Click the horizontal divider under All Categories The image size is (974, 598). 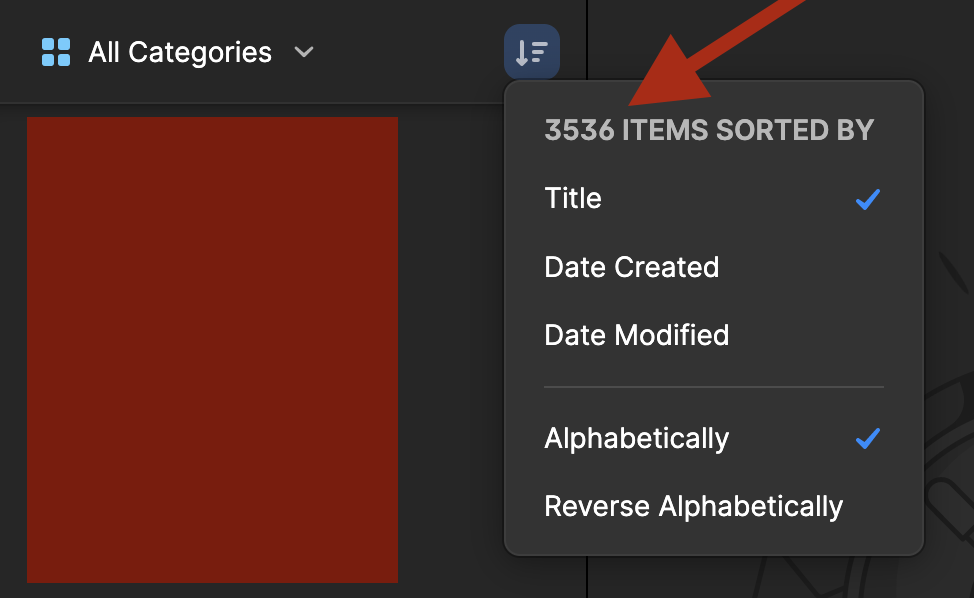(250, 103)
